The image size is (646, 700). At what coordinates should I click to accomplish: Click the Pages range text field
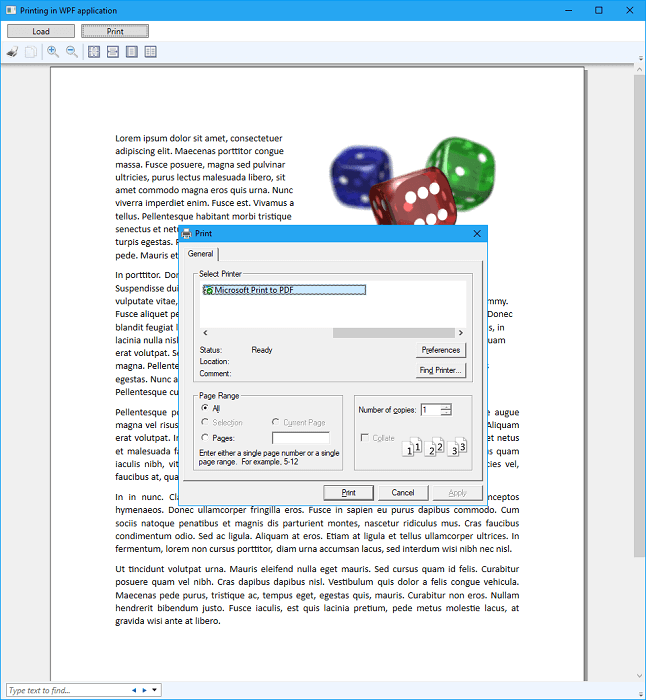tap(300, 438)
